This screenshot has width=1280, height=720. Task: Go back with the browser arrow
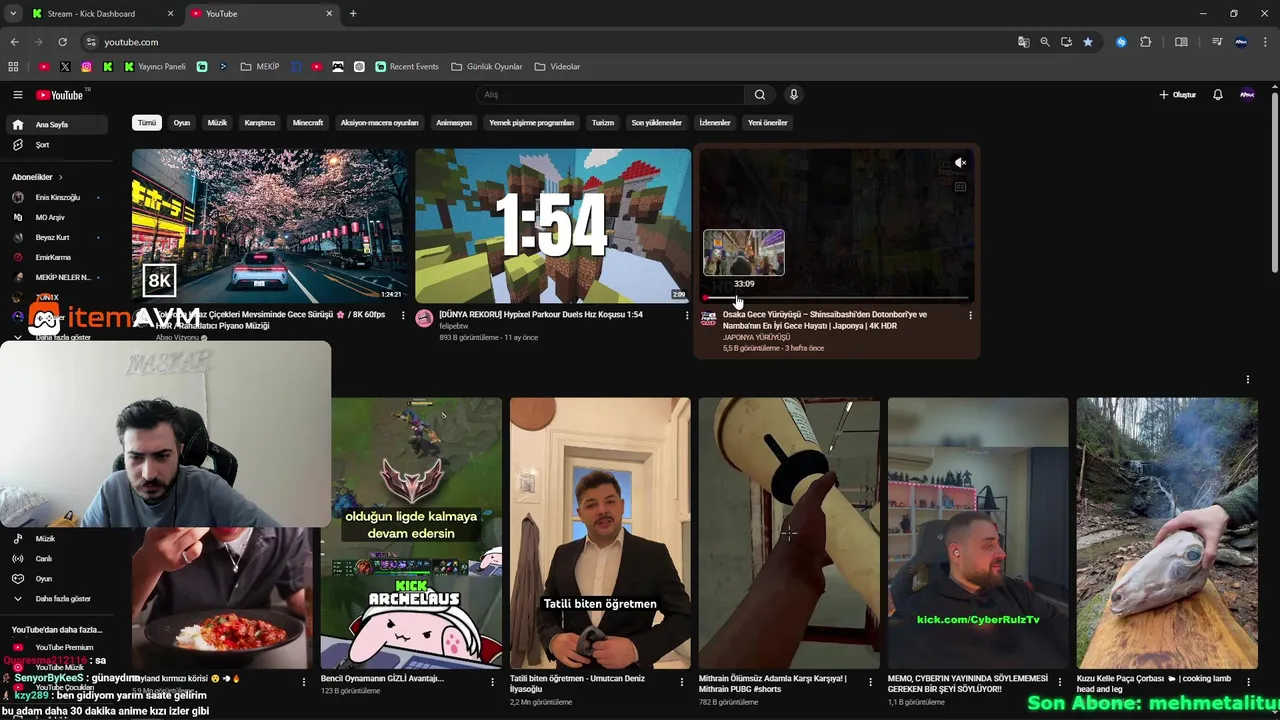click(14, 42)
